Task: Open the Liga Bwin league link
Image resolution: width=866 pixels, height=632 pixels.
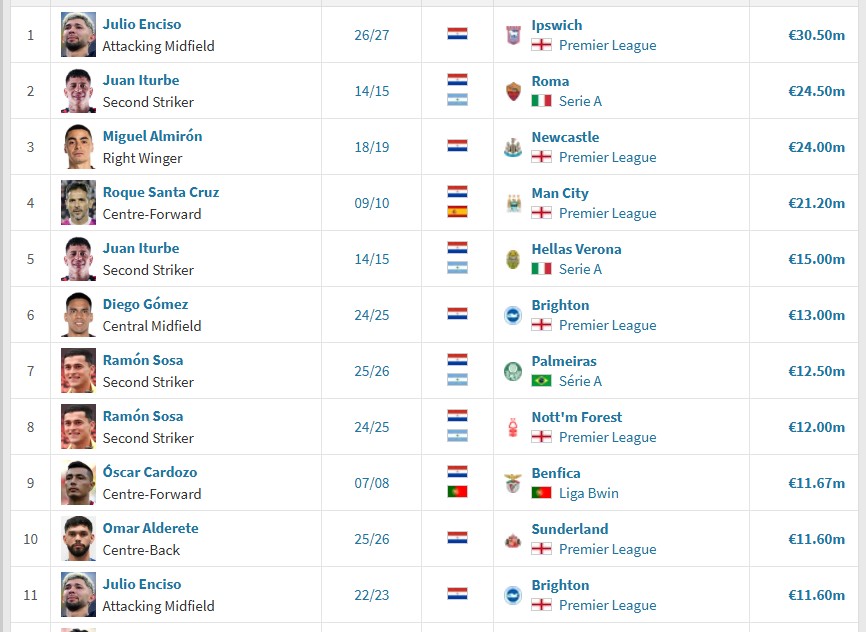Action: point(588,493)
